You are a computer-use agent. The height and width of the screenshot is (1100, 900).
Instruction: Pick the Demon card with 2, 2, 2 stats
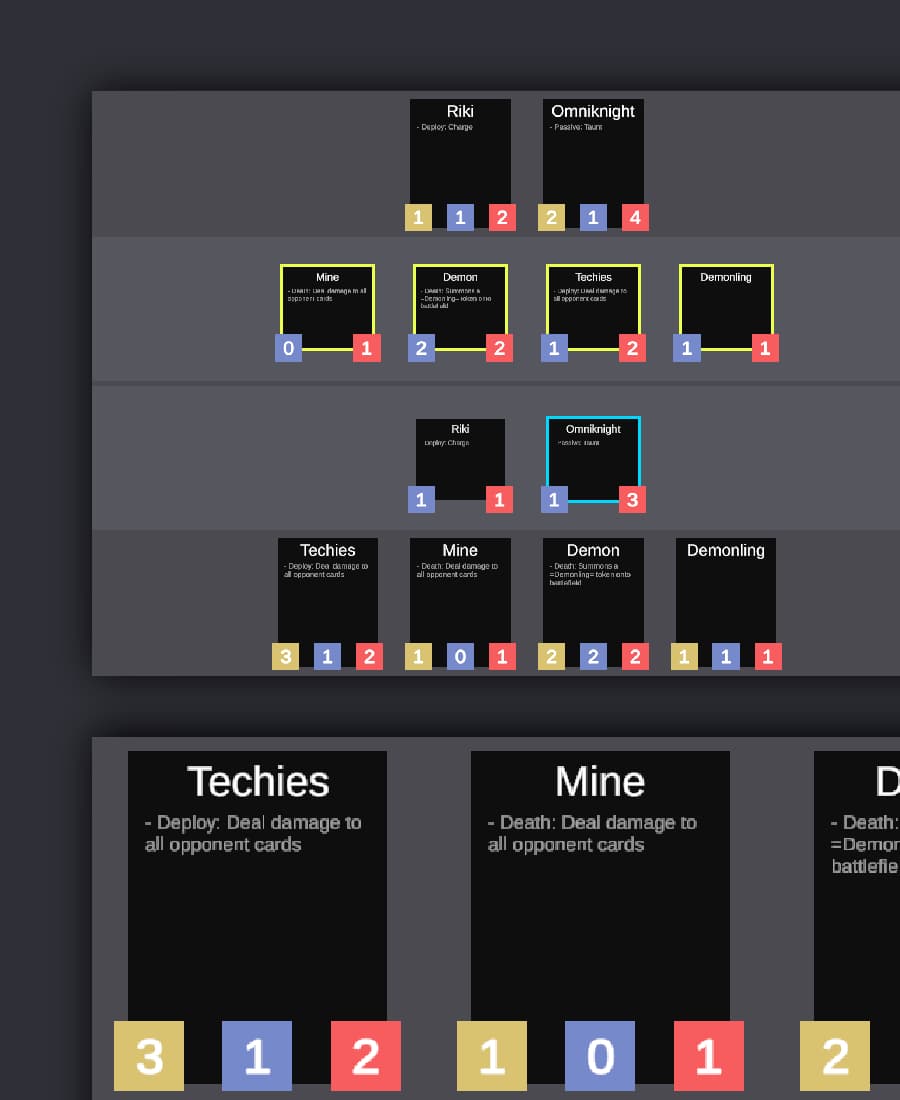coord(593,602)
